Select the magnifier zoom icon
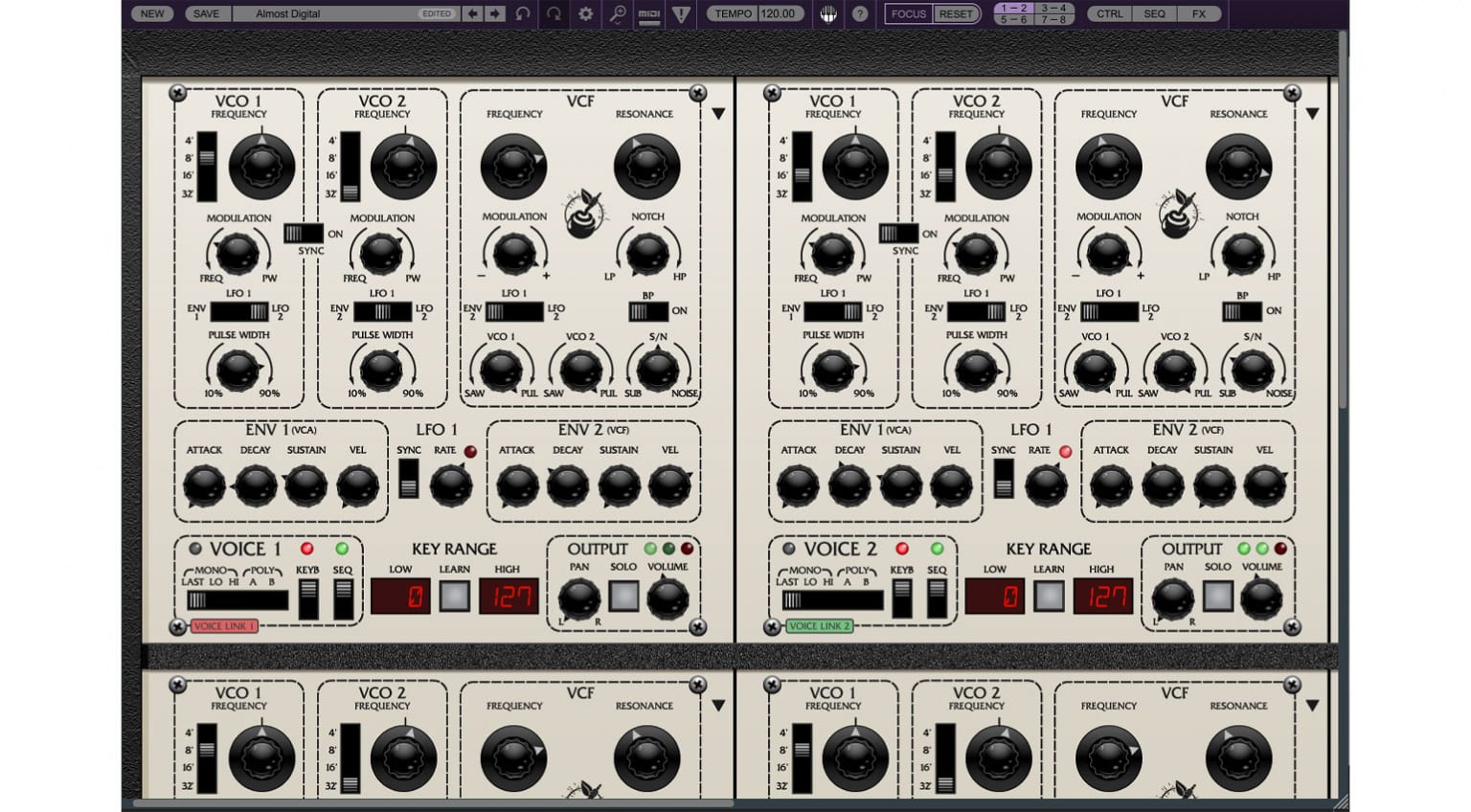Image resolution: width=1471 pixels, height=812 pixels. [x=618, y=13]
